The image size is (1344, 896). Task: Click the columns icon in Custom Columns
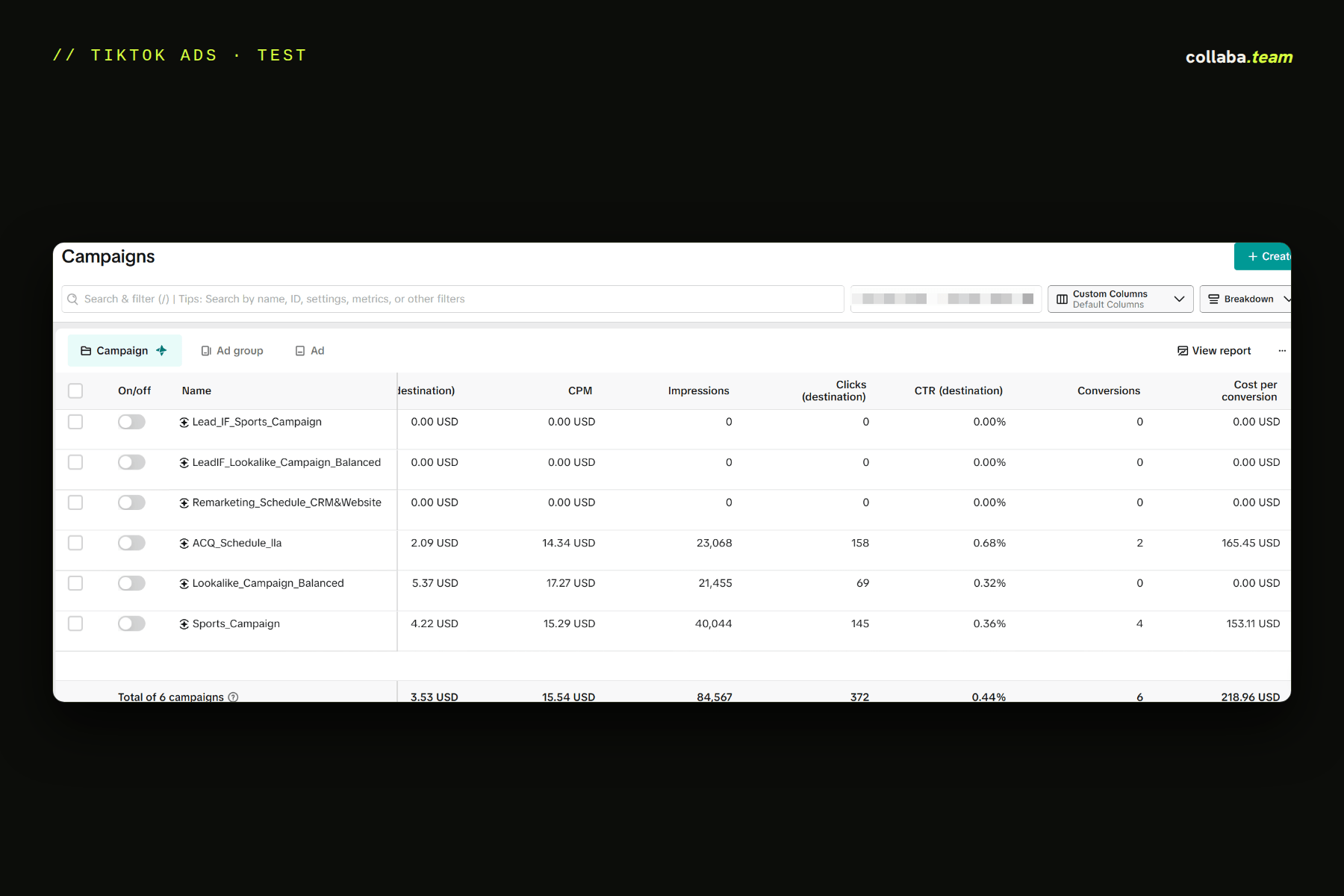[x=1062, y=299]
